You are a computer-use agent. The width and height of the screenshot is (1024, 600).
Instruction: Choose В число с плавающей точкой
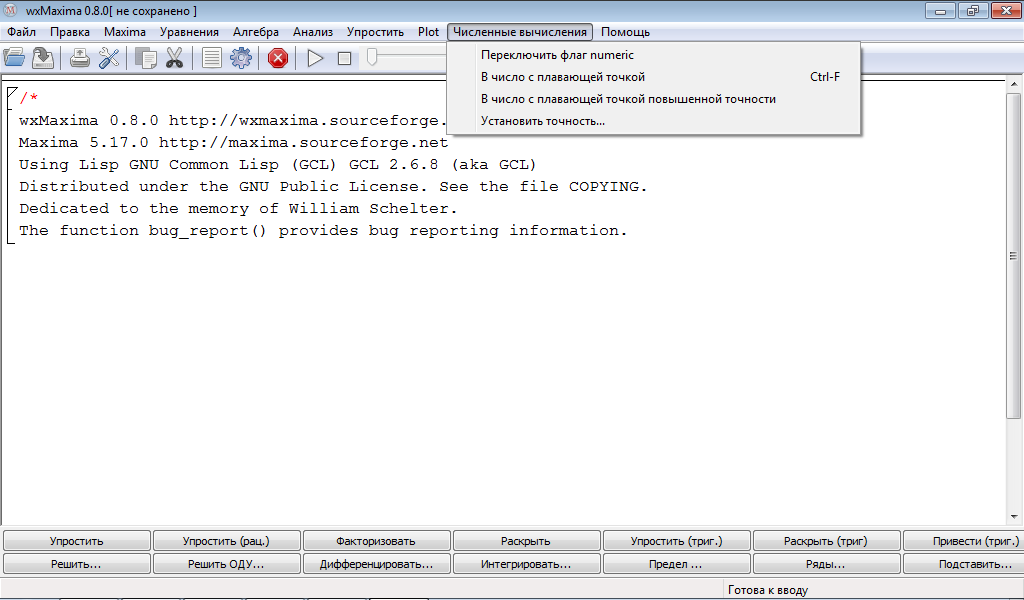pos(654,77)
